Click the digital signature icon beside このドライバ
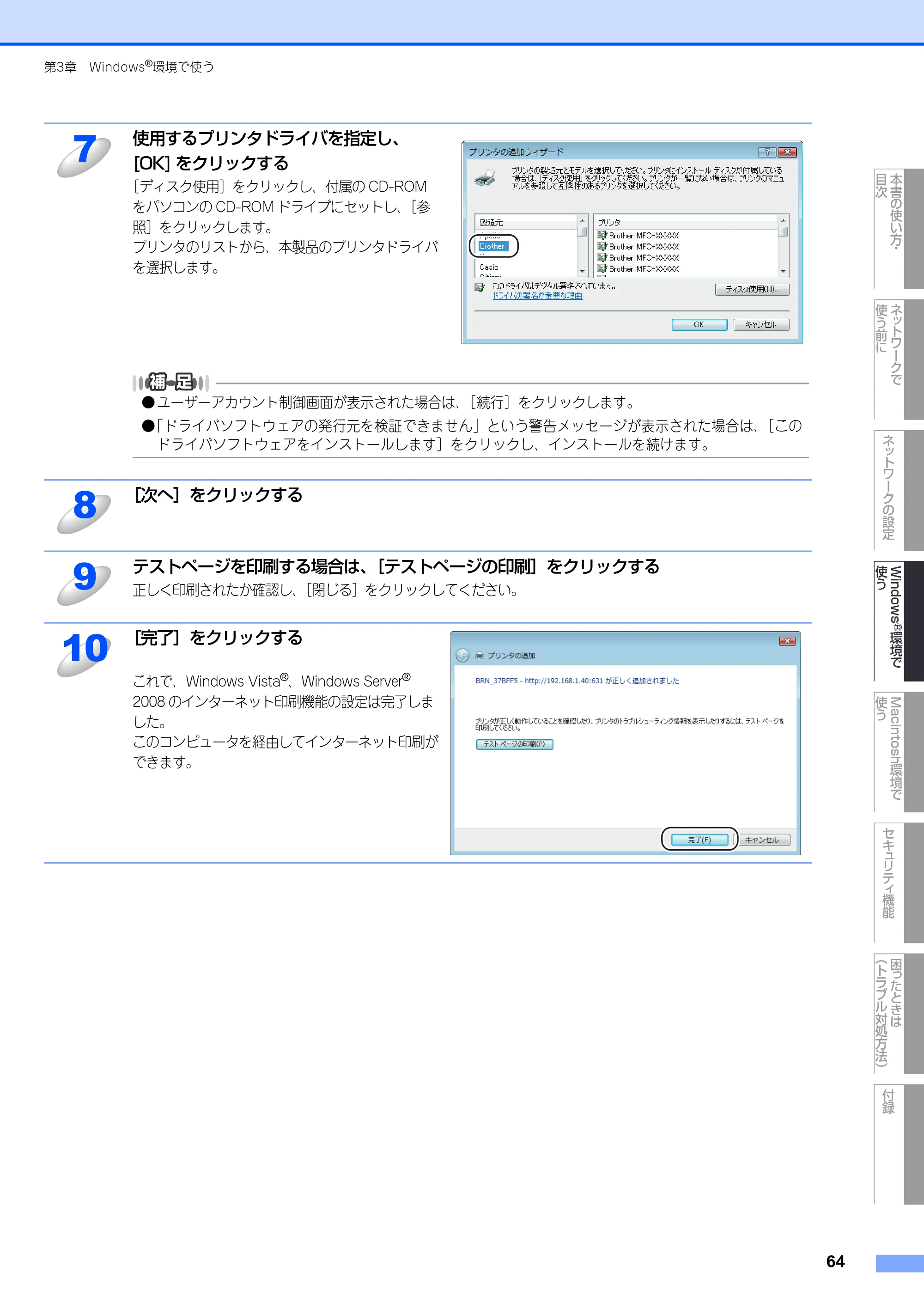 (480, 287)
